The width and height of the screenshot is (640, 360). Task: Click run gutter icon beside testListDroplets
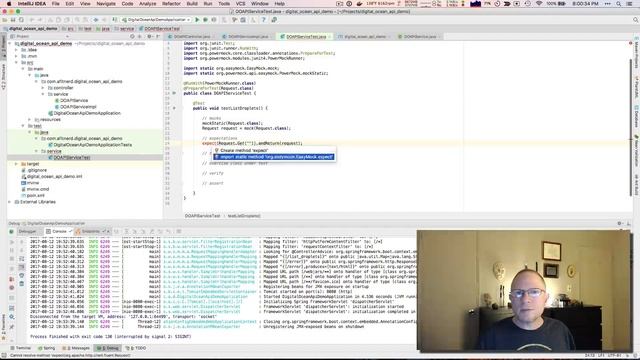(x=174, y=108)
